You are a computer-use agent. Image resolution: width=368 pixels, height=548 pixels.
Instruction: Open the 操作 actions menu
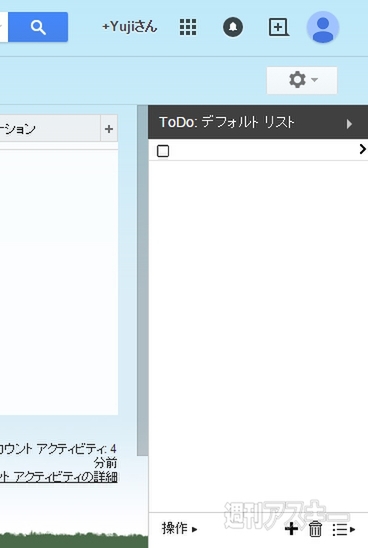179,528
